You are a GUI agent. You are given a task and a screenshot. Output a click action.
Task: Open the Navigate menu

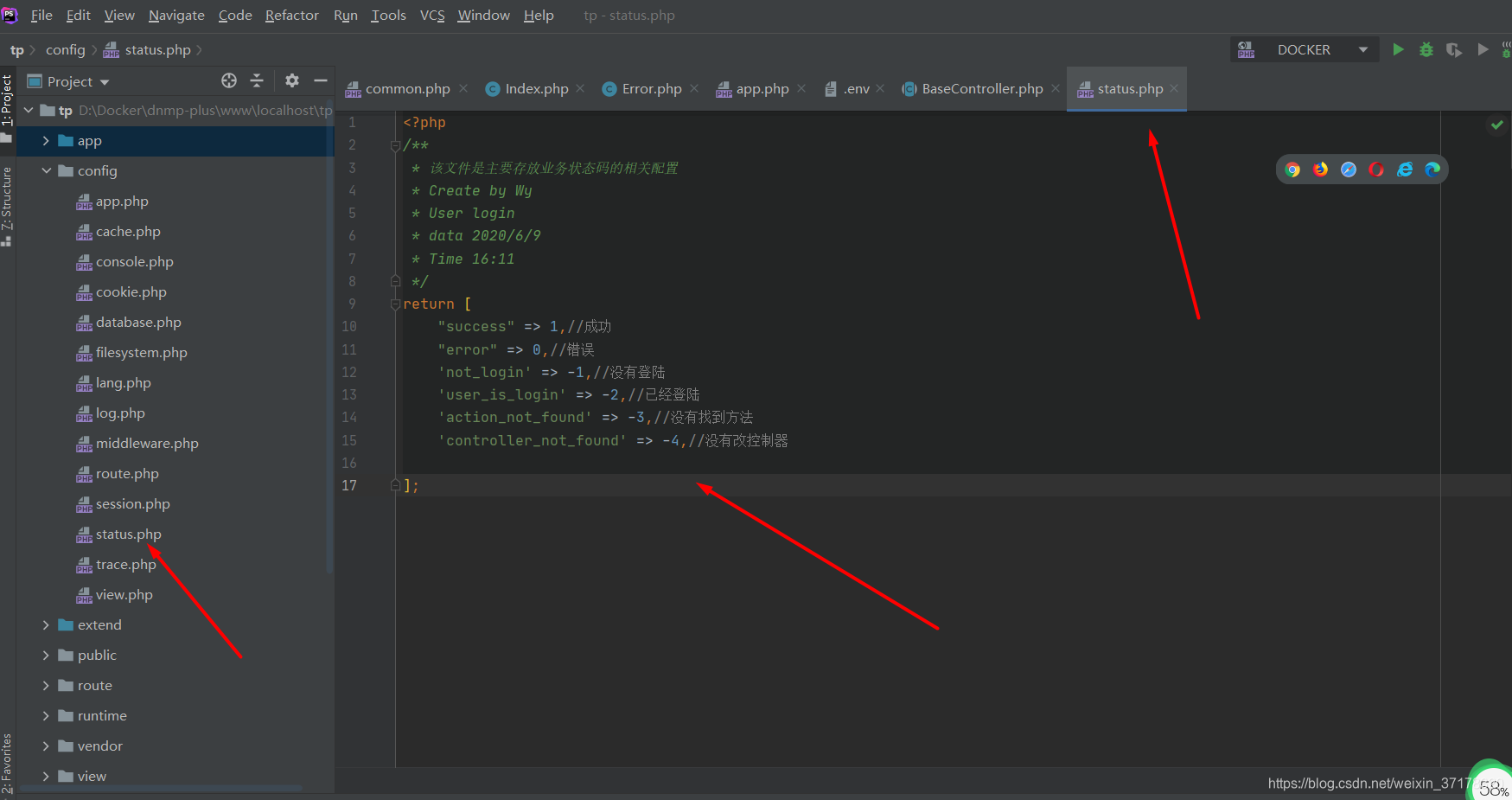tap(176, 16)
